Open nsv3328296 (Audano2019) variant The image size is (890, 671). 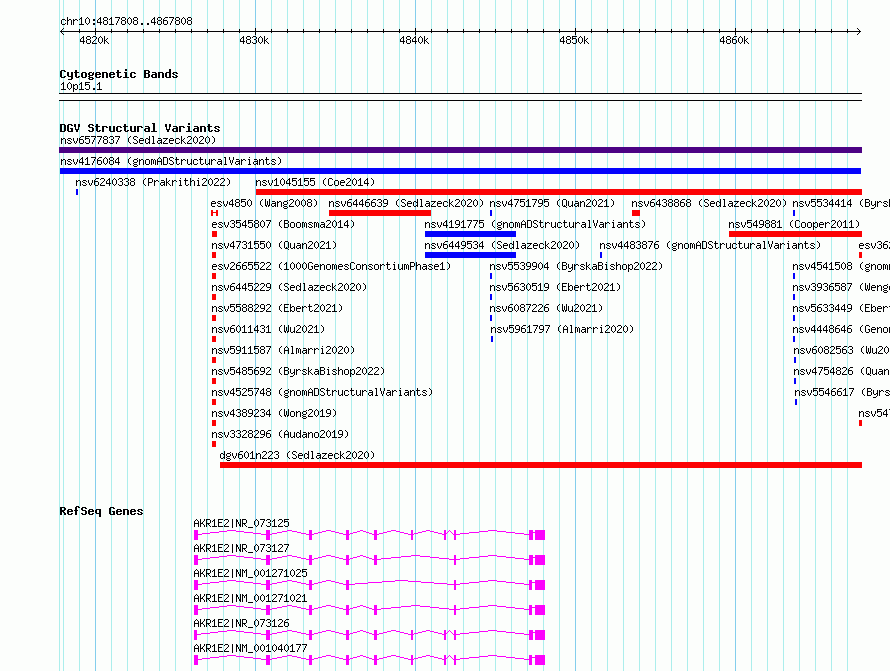[280, 434]
